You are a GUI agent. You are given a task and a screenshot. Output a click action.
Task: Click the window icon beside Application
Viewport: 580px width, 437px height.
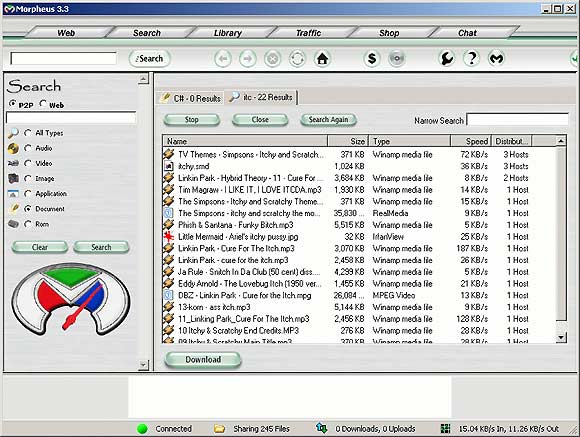tap(13, 194)
